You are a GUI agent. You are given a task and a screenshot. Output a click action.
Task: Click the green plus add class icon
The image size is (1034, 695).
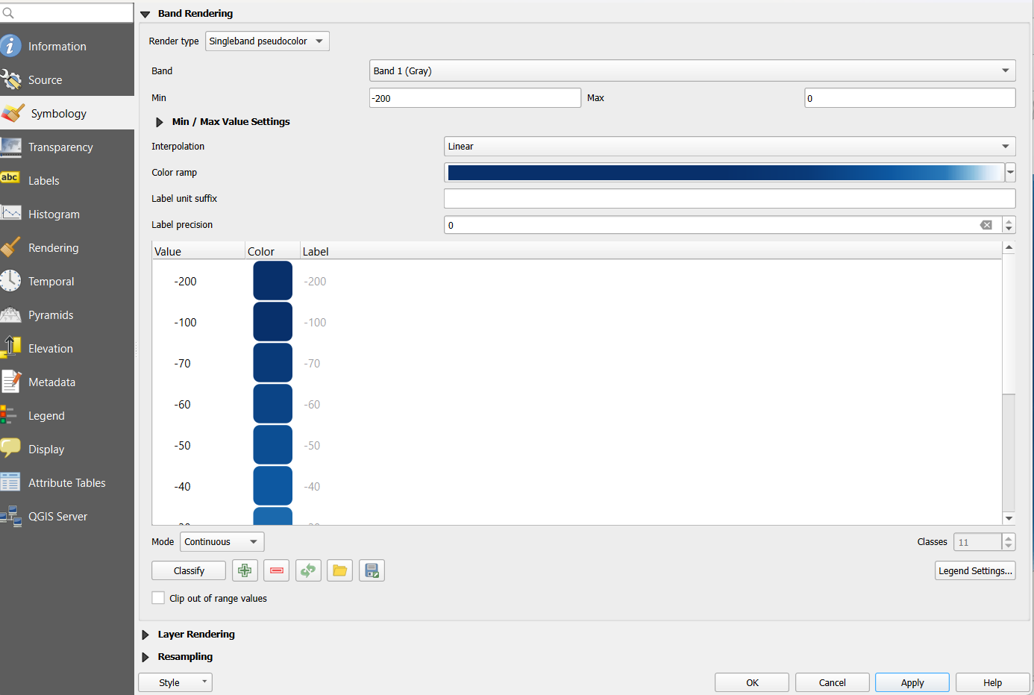[245, 570]
